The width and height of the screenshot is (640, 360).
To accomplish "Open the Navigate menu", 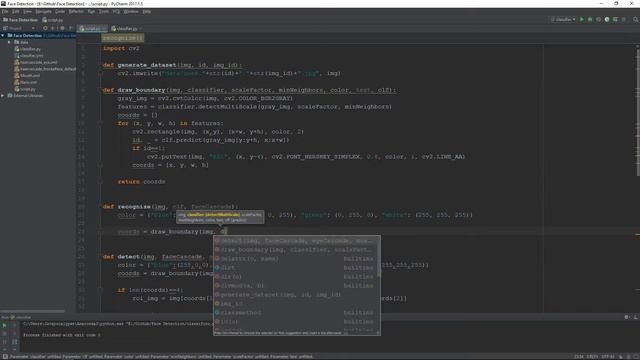I will 43,12.
